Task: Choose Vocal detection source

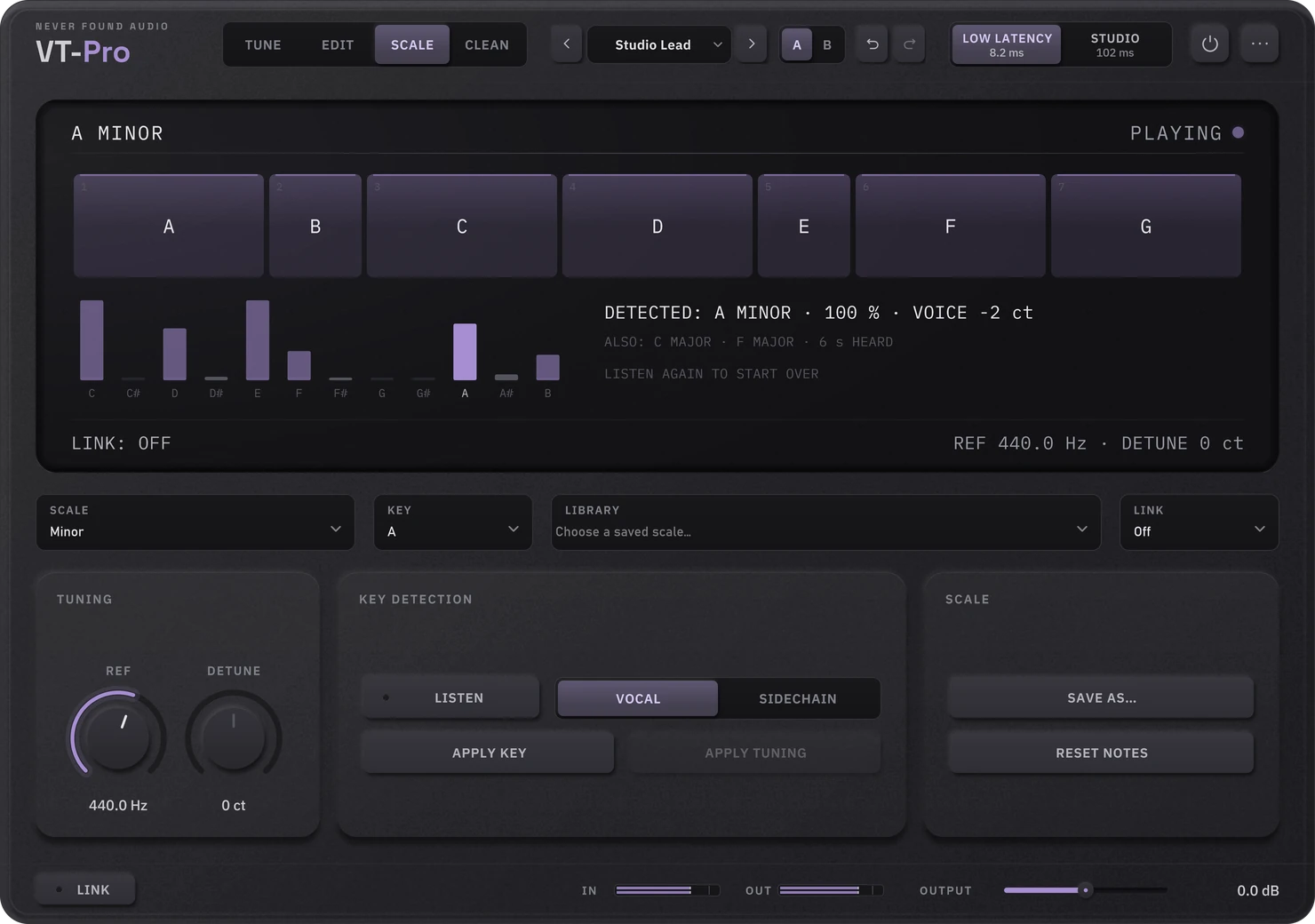Action: tap(638, 698)
